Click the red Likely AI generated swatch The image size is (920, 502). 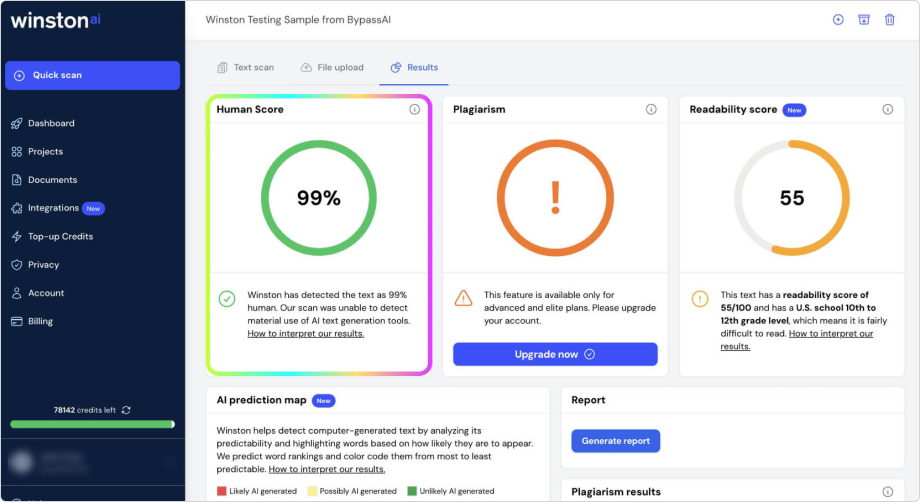222,491
